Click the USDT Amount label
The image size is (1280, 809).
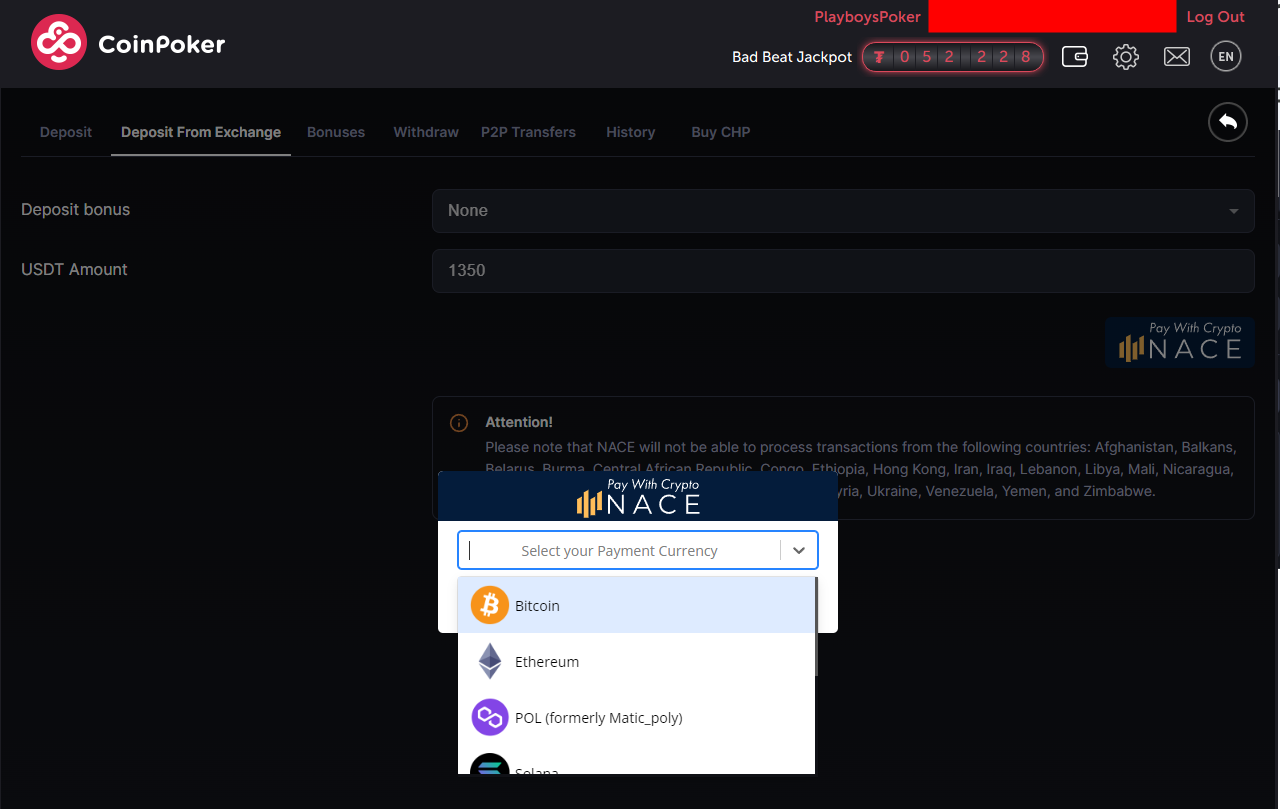[x=74, y=270]
